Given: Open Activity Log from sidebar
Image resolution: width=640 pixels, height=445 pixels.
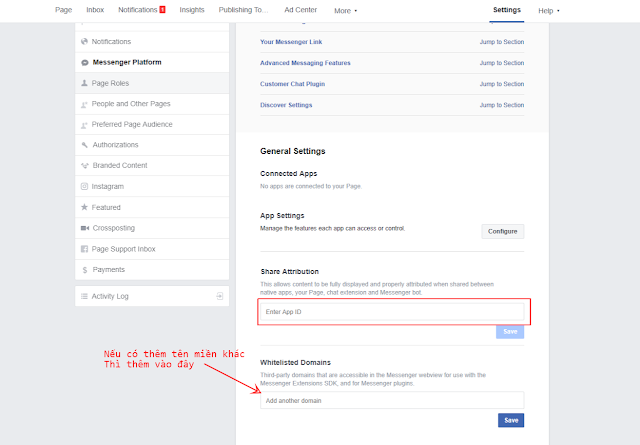Looking at the screenshot, I should pos(152,296).
